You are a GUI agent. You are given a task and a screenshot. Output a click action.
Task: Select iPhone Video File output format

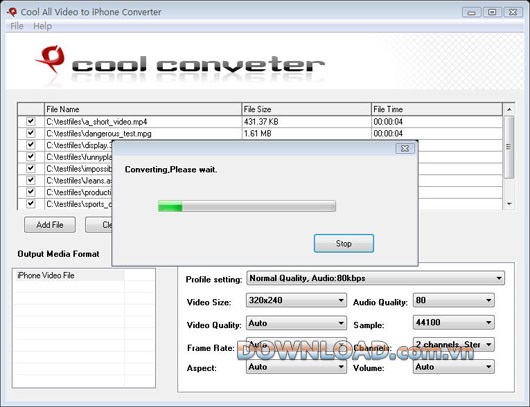(46, 276)
